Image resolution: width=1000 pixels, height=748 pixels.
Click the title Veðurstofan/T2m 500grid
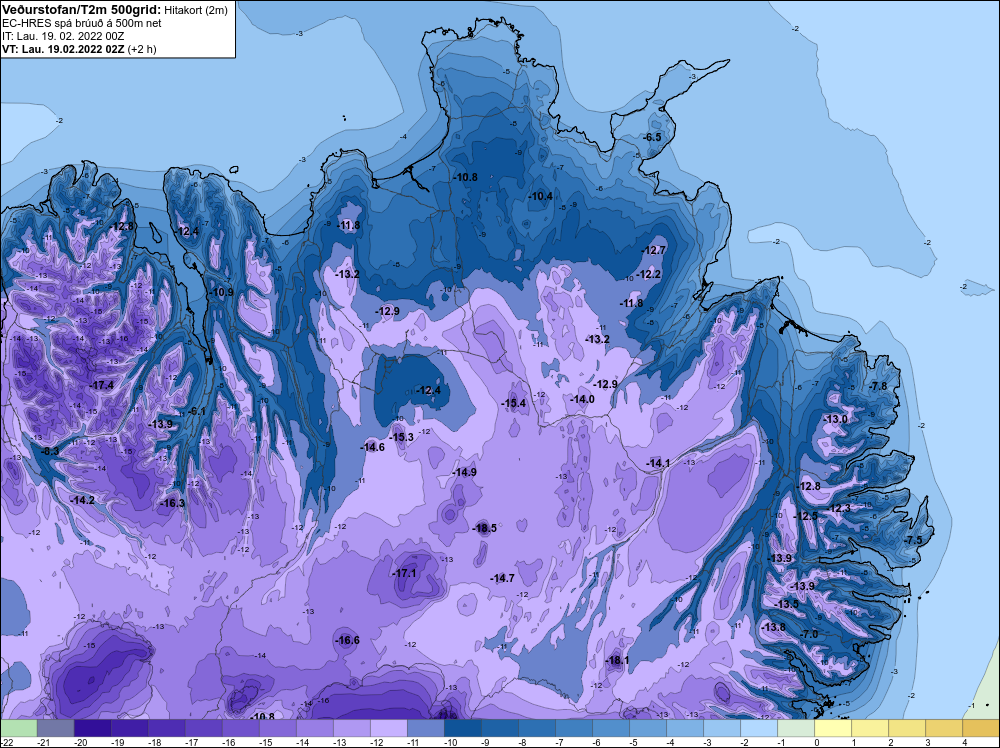[x=82, y=9]
